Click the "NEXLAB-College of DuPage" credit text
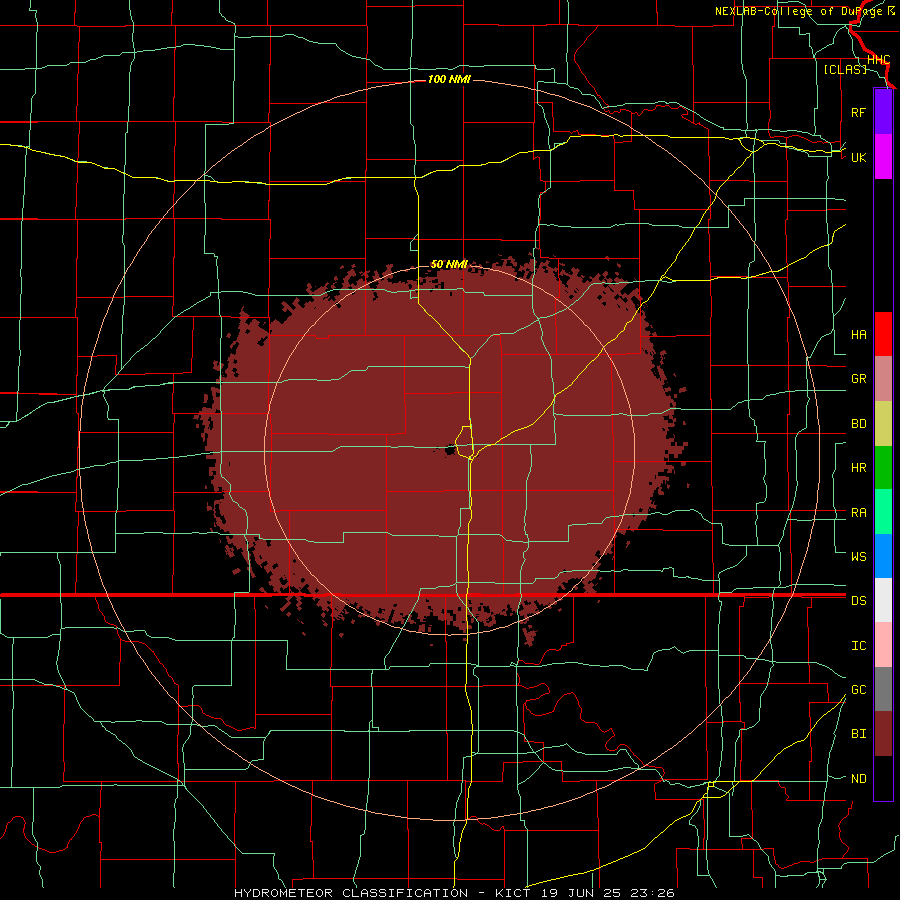Image resolution: width=900 pixels, height=900 pixels. click(800, 11)
